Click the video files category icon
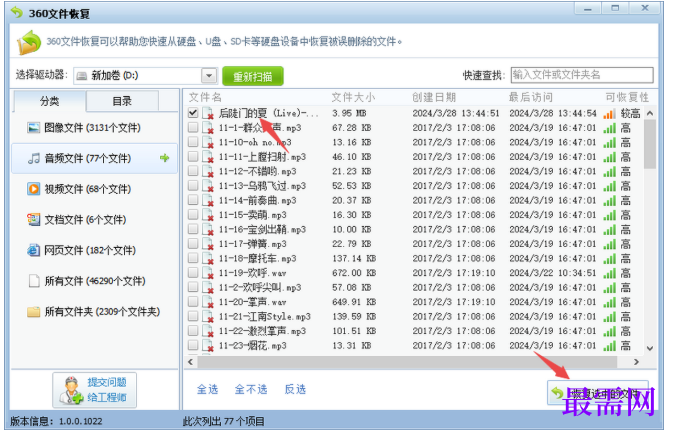The height and width of the screenshot is (433, 674). pos(34,189)
